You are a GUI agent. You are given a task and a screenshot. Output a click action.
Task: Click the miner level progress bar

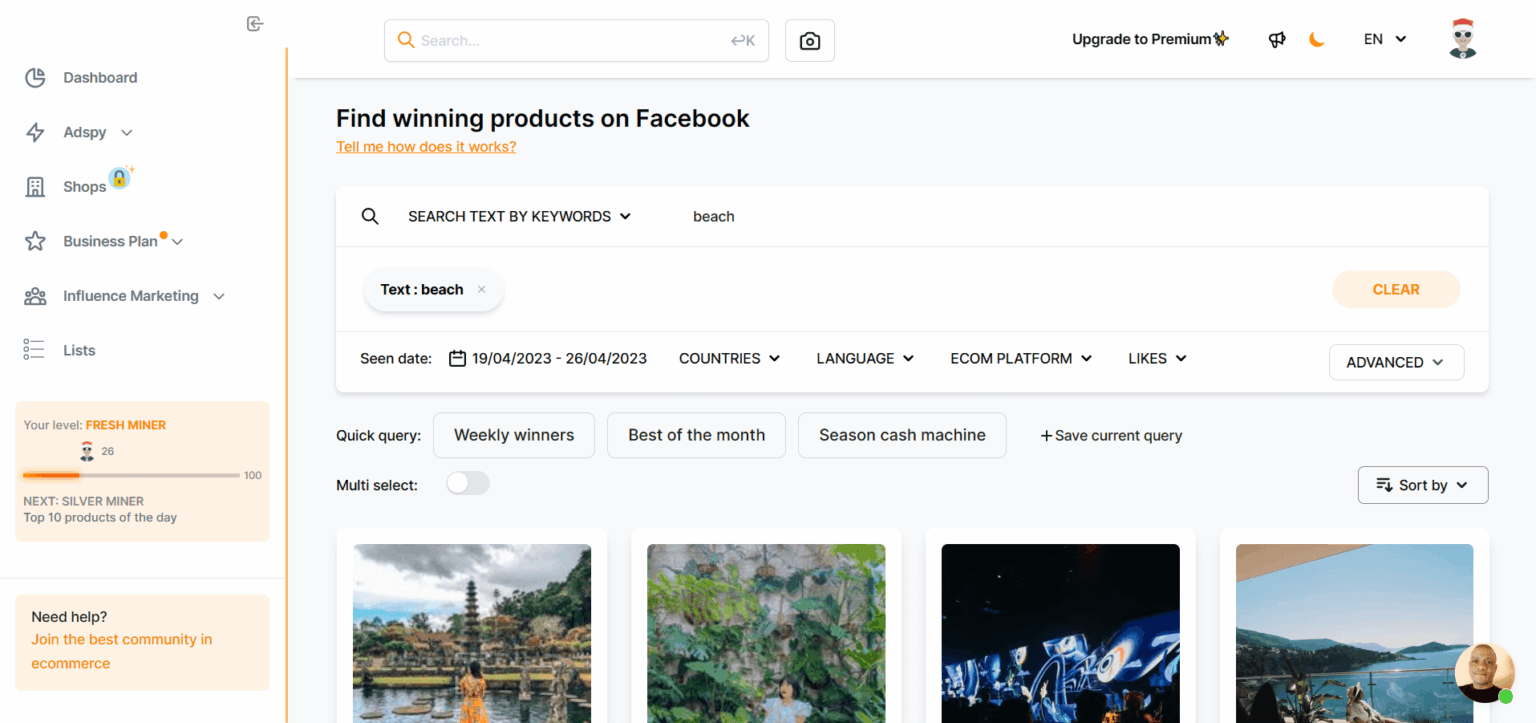coord(131,475)
